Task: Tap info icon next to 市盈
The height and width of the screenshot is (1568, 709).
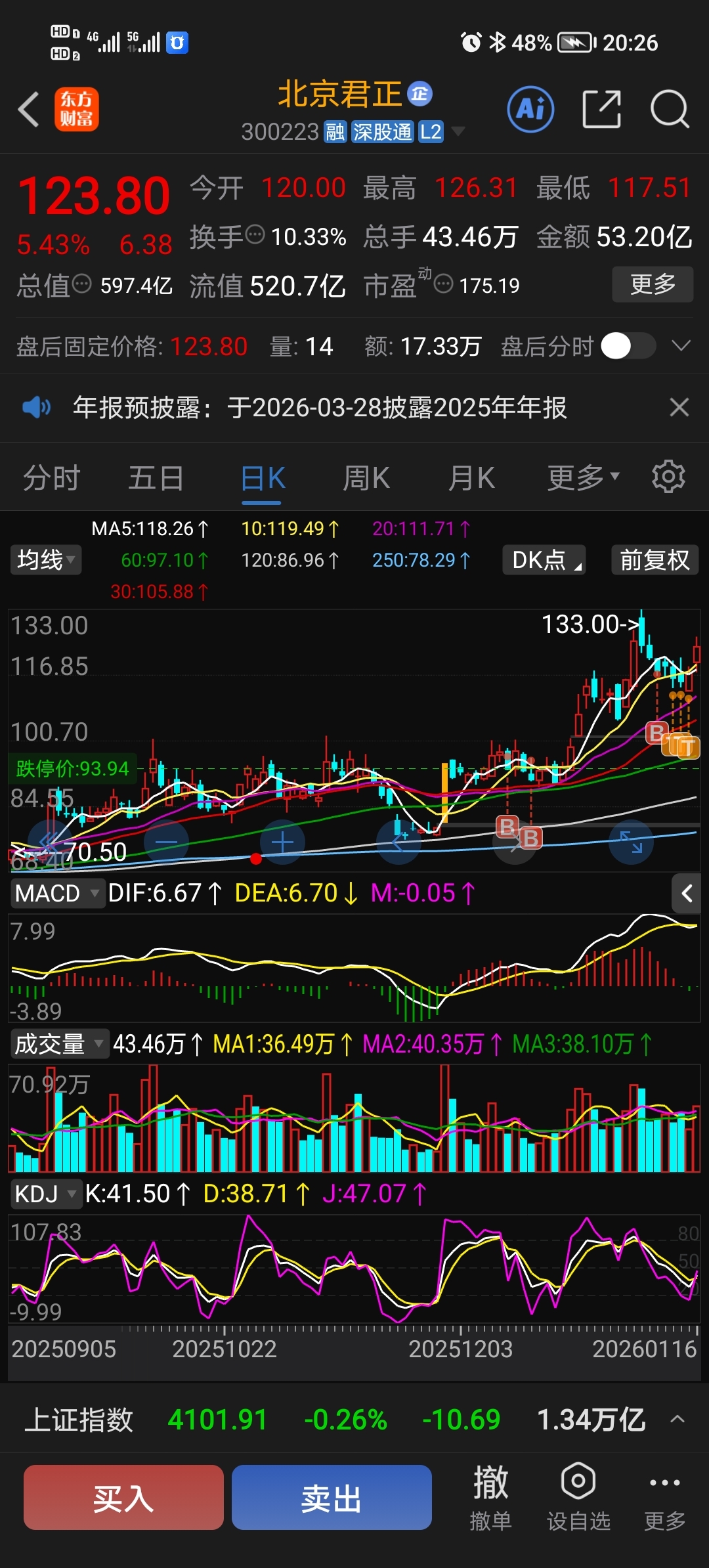Action: (444, 284)
